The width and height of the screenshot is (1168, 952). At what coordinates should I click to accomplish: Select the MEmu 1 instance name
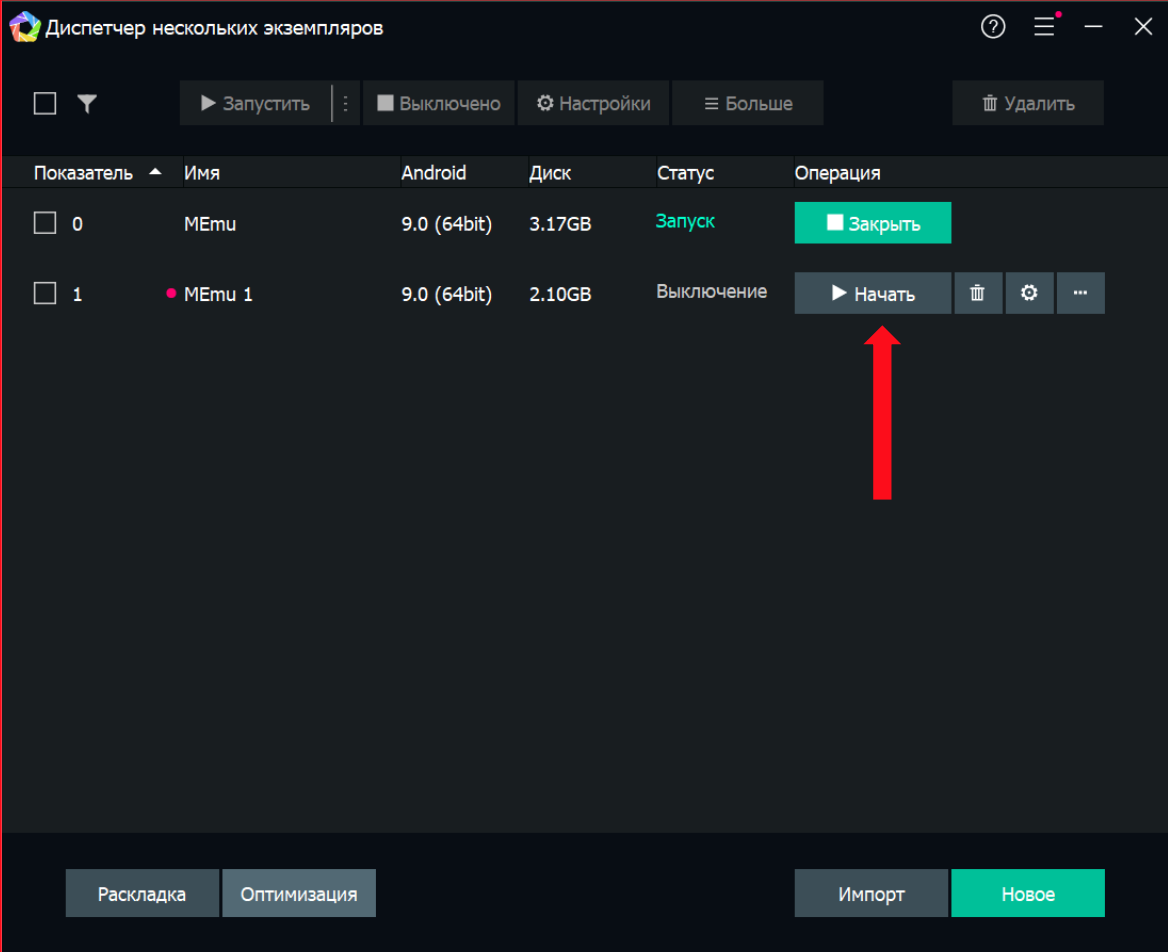point(218,294)
